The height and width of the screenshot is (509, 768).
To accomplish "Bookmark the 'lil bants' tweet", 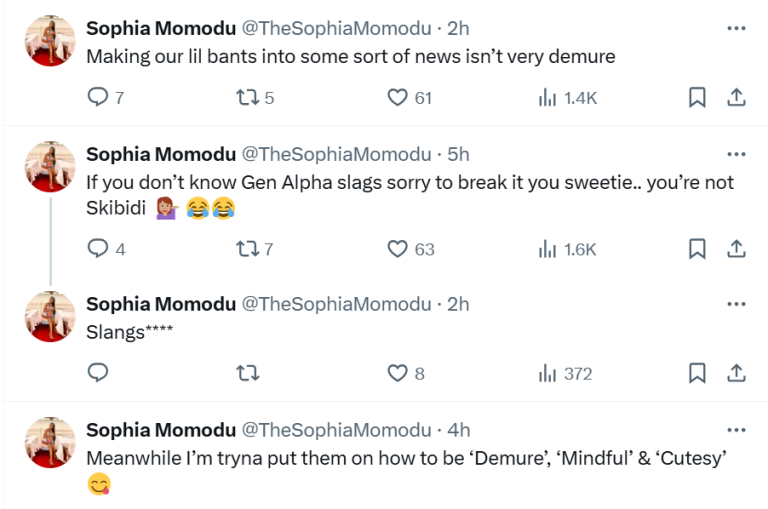I will pyautogui.click(x=697, y=97).
